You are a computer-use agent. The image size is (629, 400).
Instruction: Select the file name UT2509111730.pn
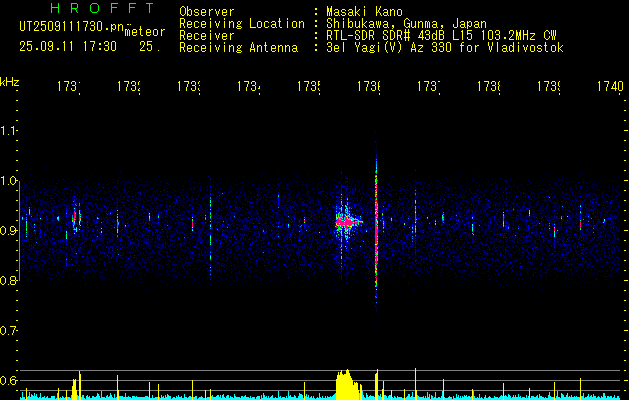(x=72, y=26)
